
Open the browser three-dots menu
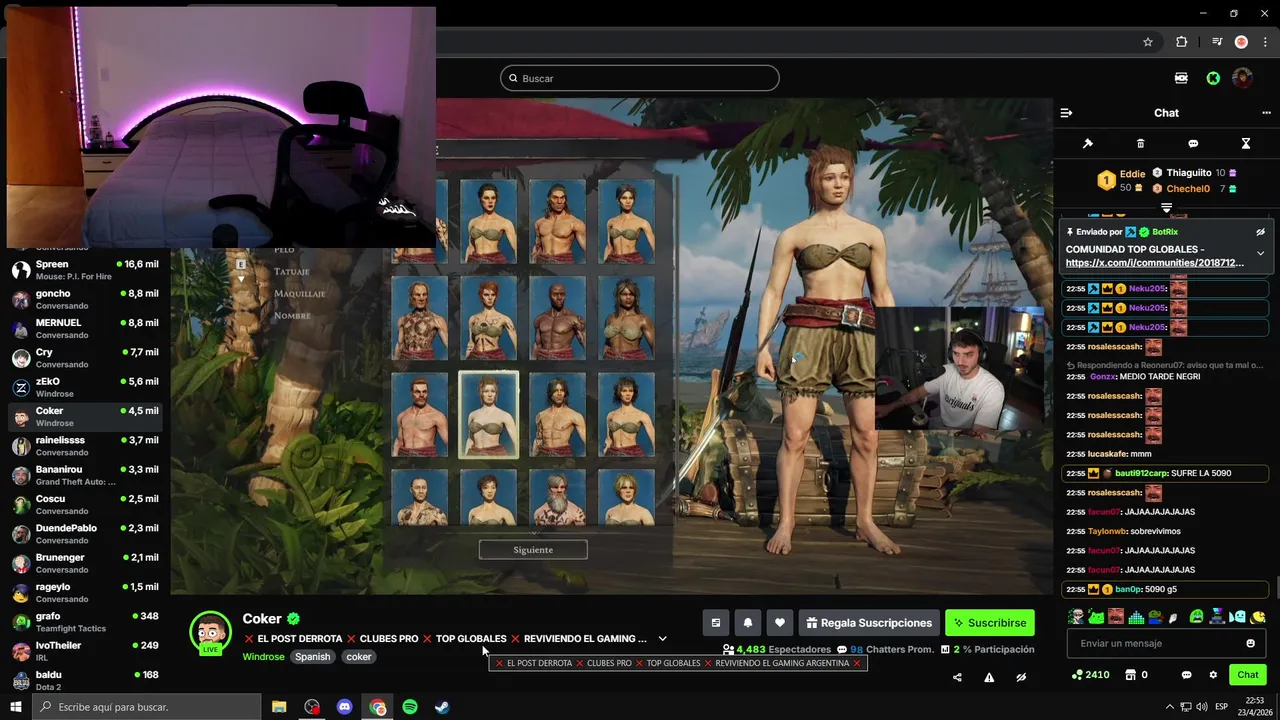[x=1265, y=42]
